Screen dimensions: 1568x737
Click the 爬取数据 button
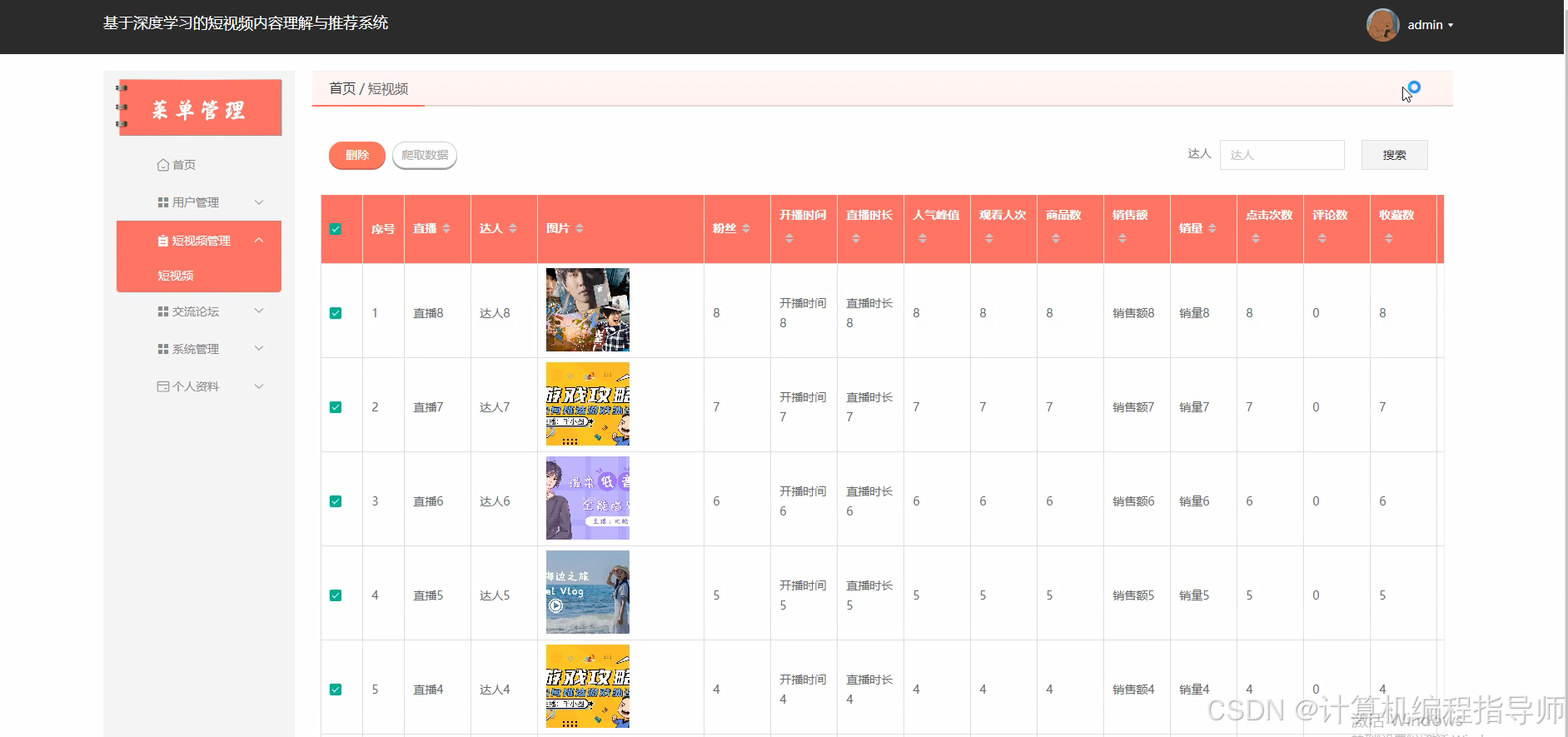click(x=425, y=155)
